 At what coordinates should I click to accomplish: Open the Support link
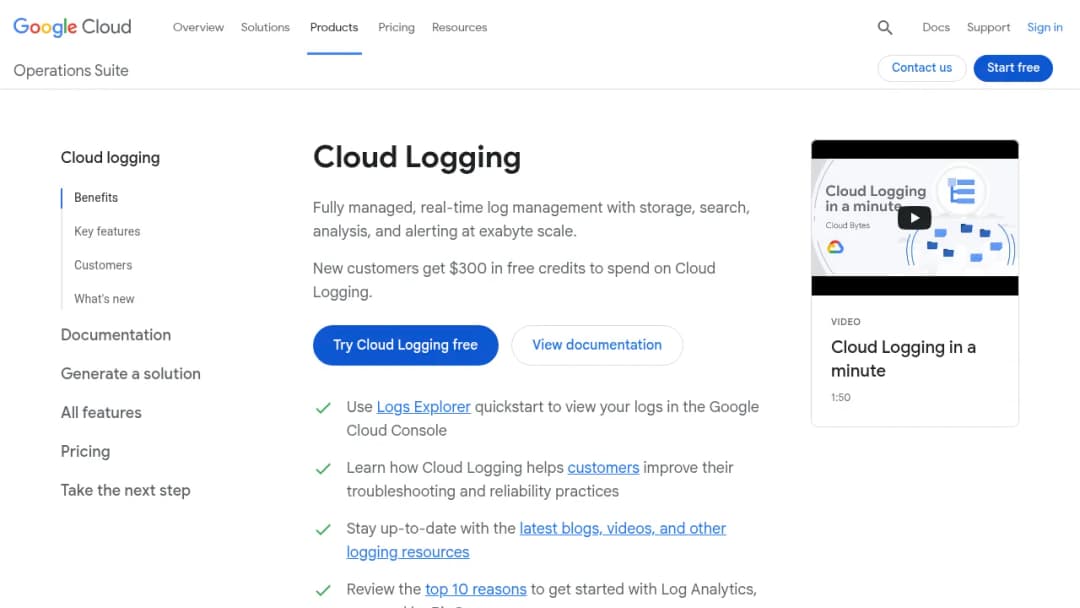[x=988, y=28]
